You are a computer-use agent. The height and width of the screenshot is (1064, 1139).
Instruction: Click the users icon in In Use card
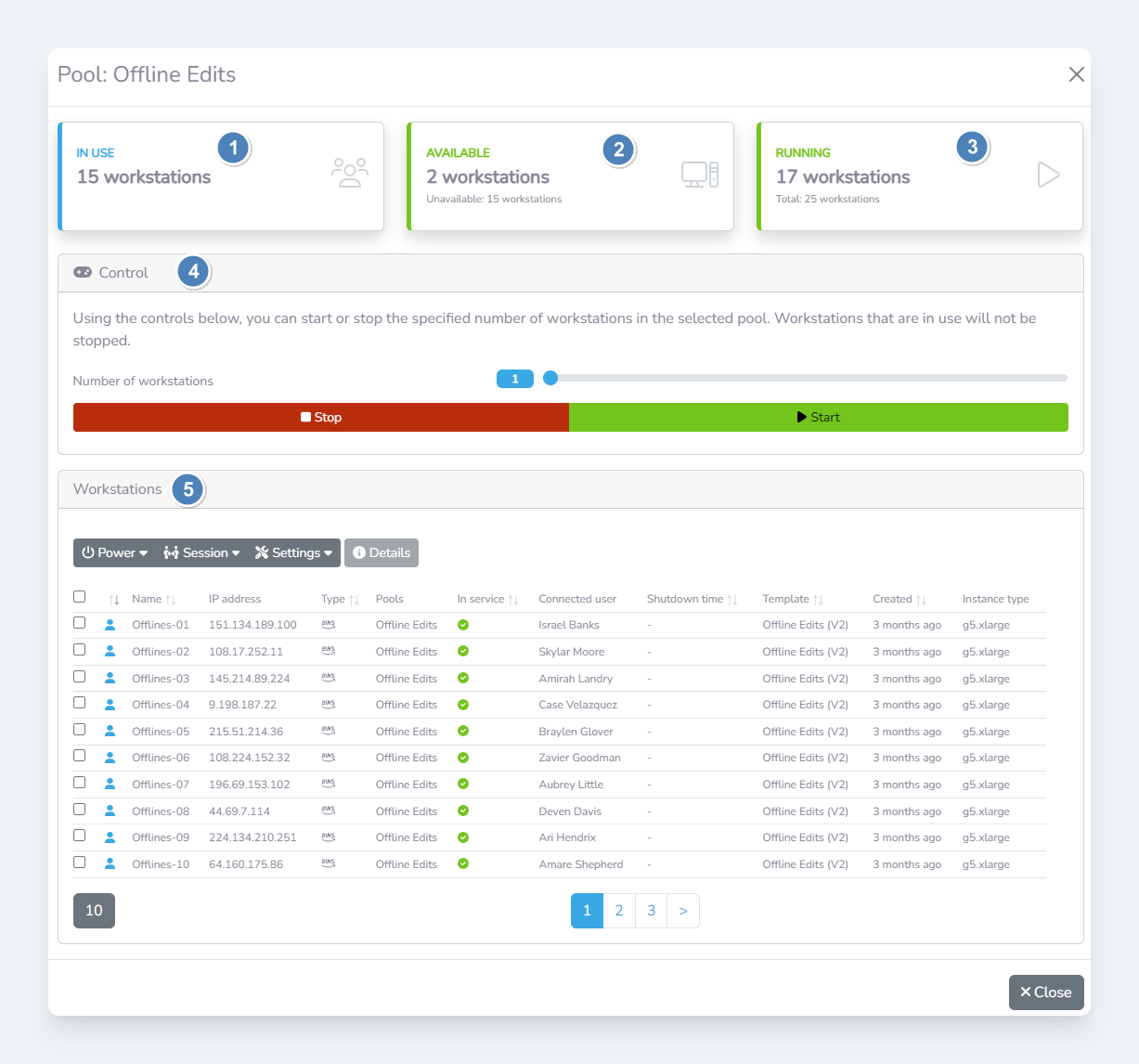pos(349,174)
